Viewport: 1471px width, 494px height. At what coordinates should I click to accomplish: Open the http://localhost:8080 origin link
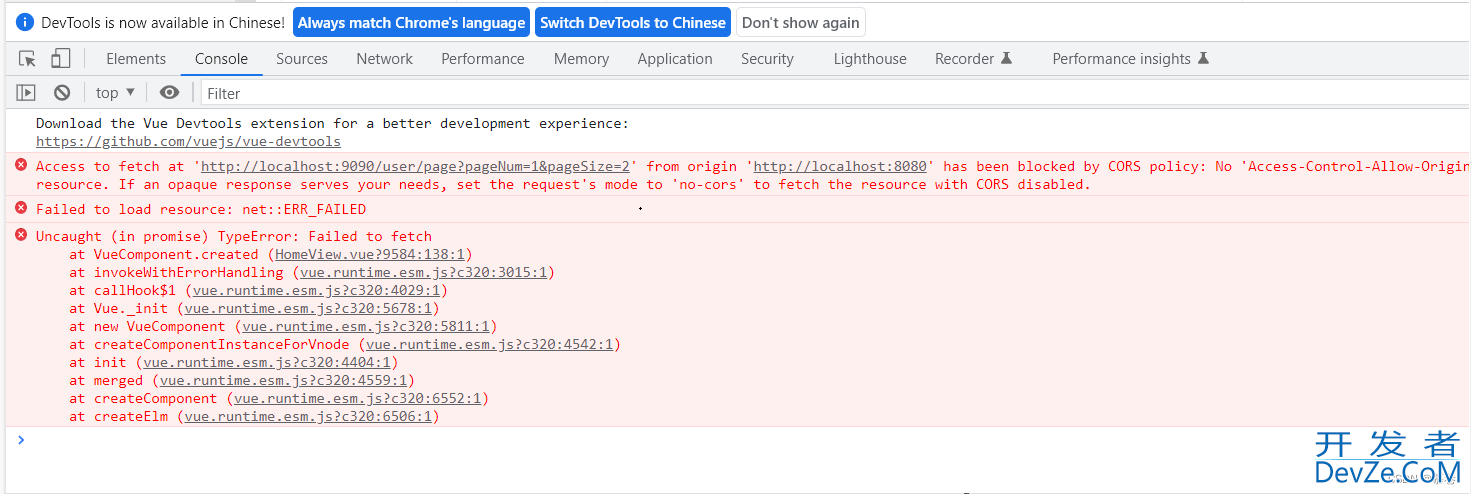(x=840, y=166)
